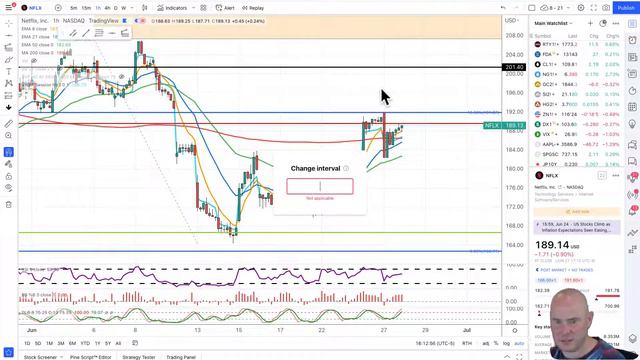
Task: Select the Text annotation tool
Action: click(9, 72)
